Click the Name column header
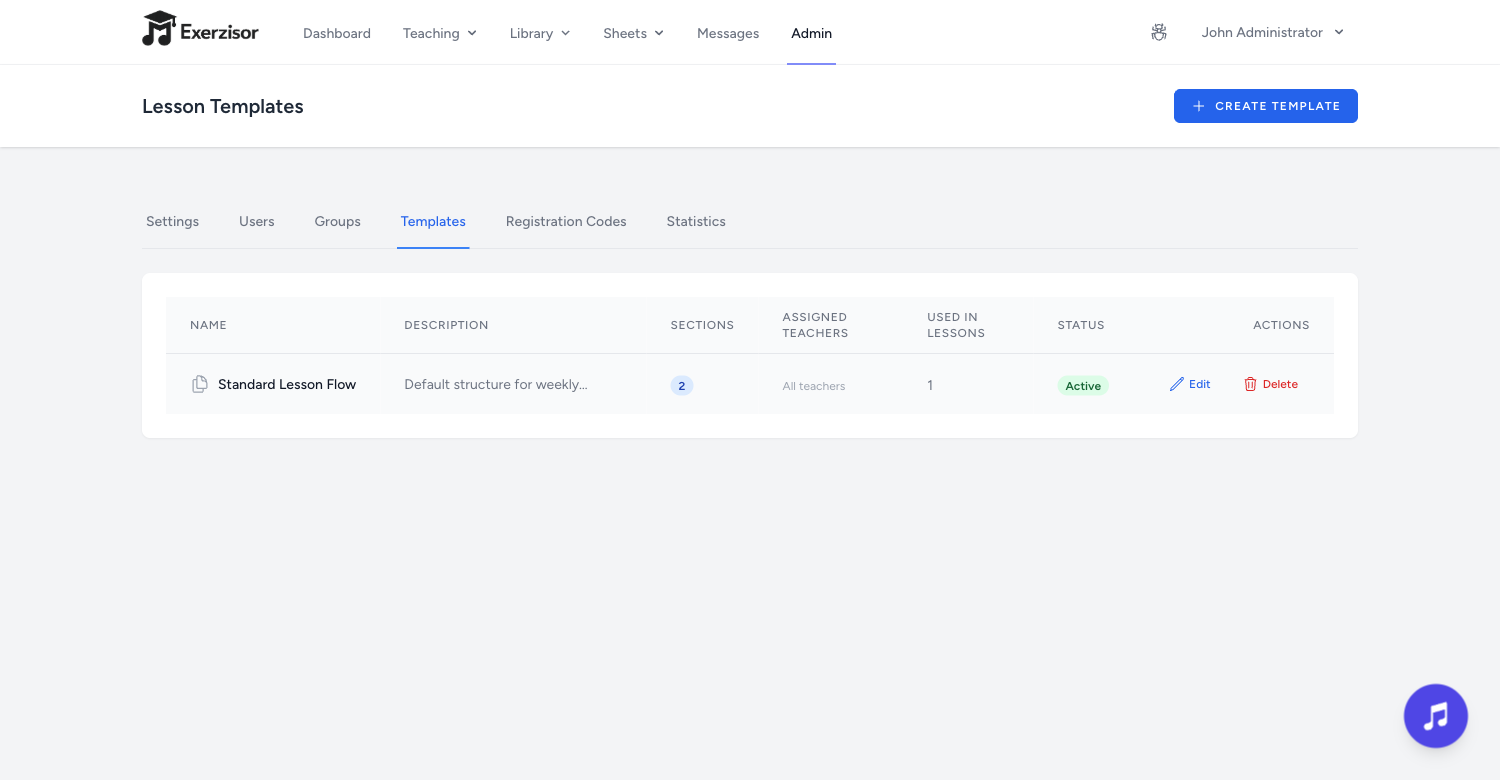The height and width of the screenshot is (780, 1500). [x=208, y=325]
